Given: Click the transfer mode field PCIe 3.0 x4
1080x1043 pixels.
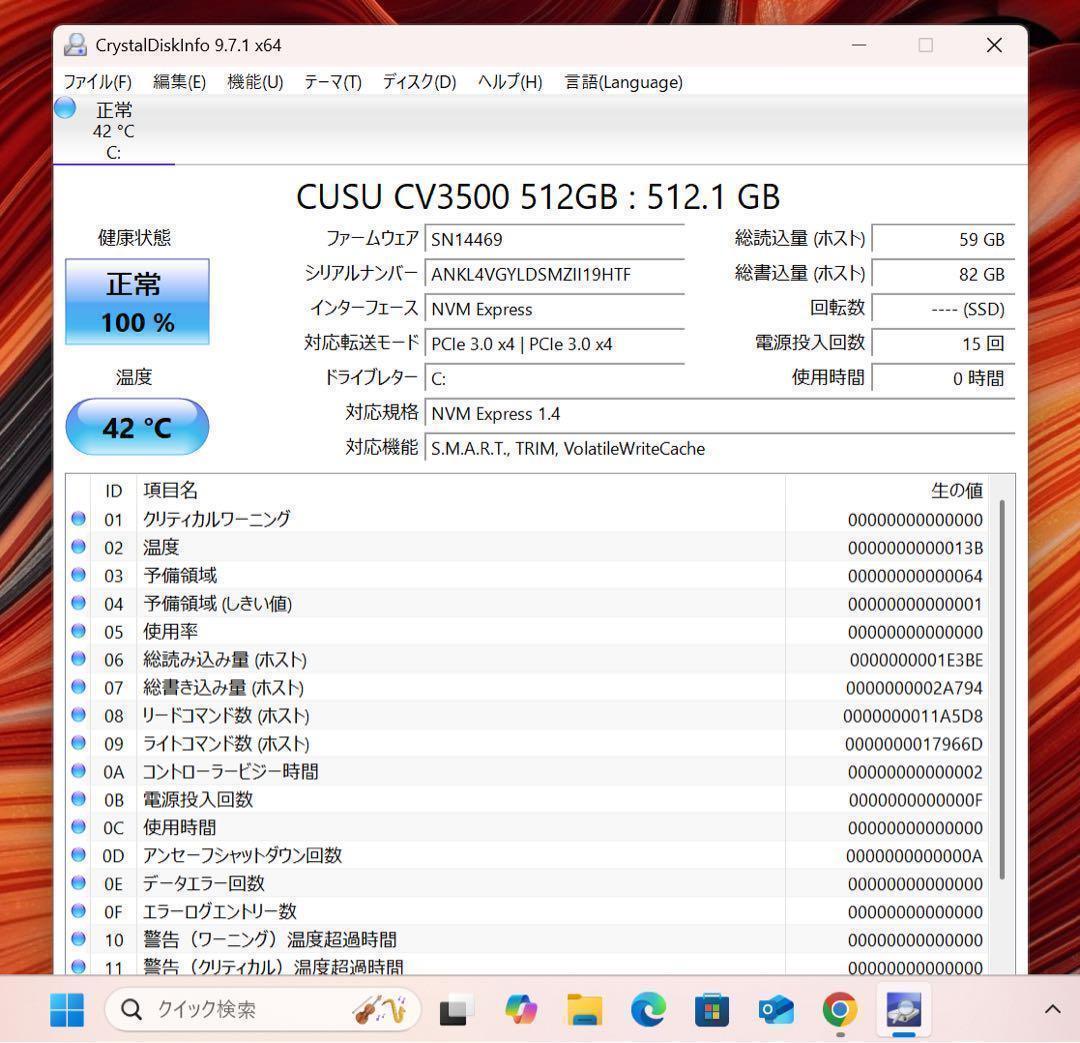Looking at the screenshot, I should 554,344.
